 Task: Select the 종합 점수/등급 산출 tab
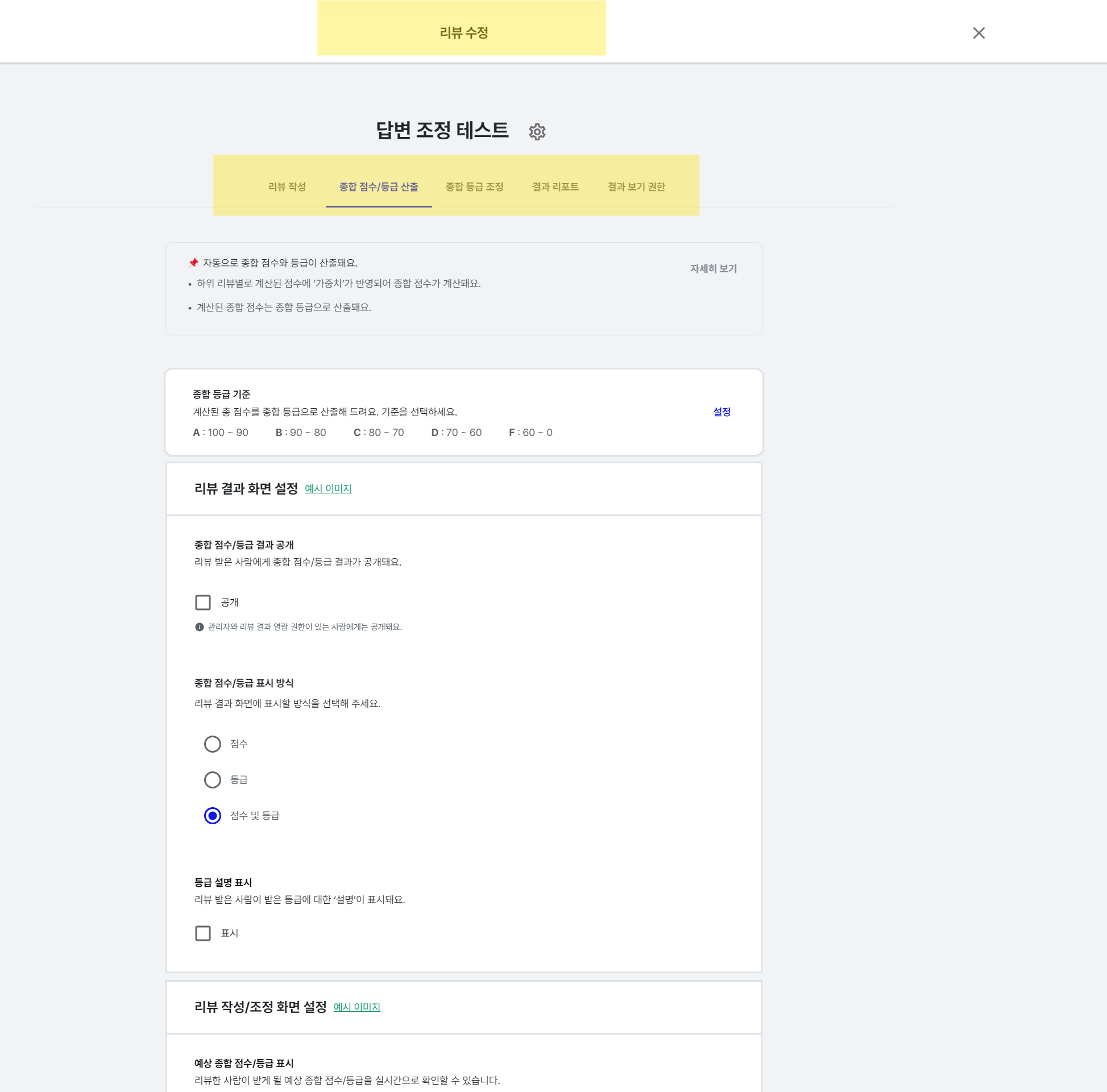[x=378, y=187]
